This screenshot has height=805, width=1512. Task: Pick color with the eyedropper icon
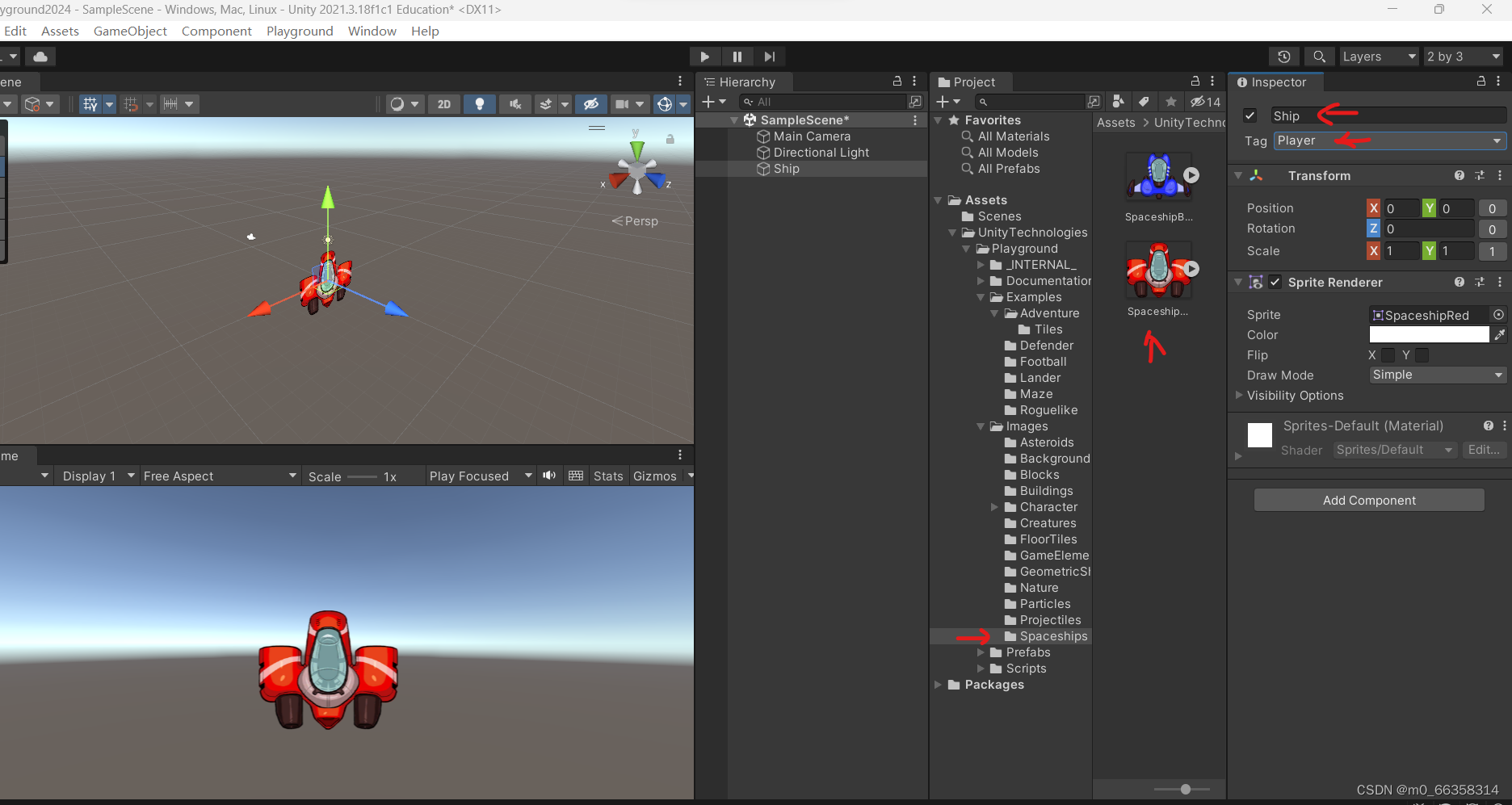pos(1499,334)
